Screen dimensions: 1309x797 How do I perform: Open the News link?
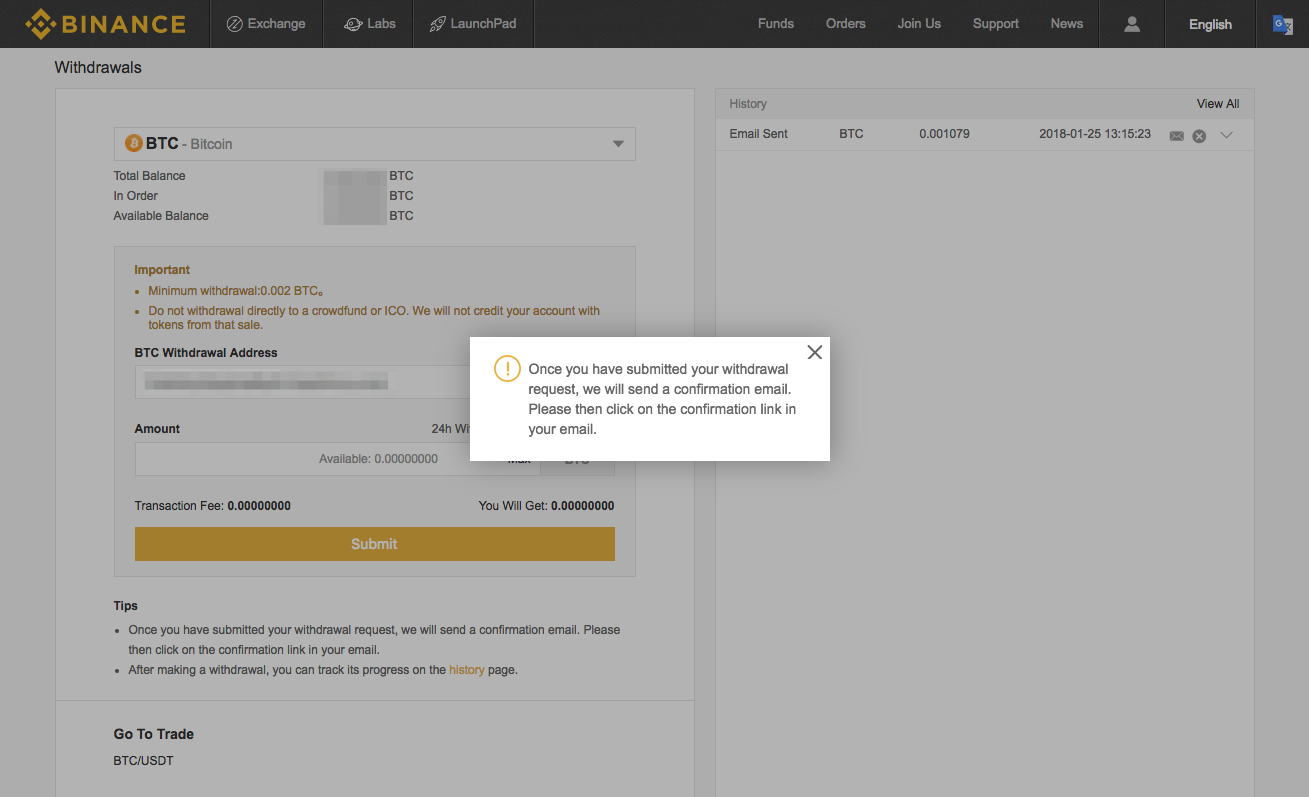tap(1067, 24)
